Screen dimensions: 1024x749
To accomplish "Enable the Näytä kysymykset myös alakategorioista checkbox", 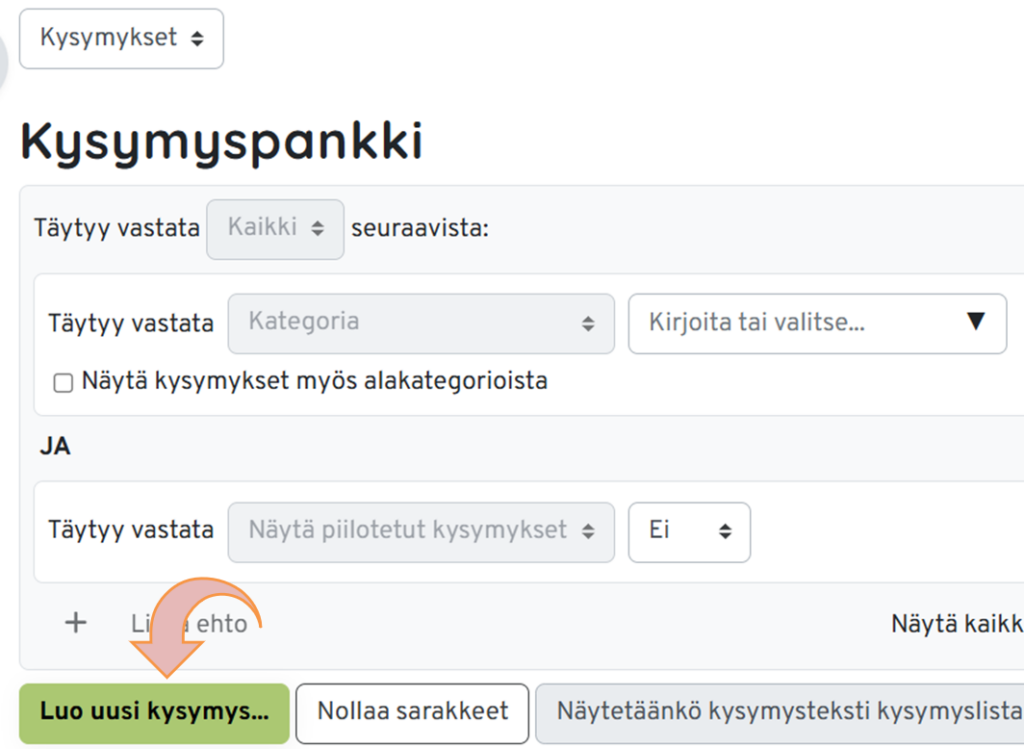I will pyautogui.click(x=63, y=383).
